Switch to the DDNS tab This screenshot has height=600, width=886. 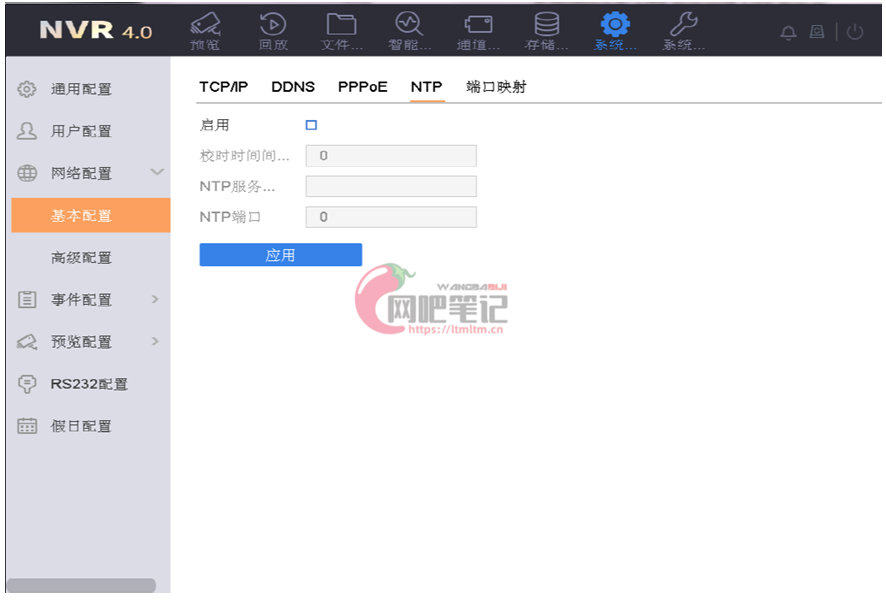tap(293, 87)
